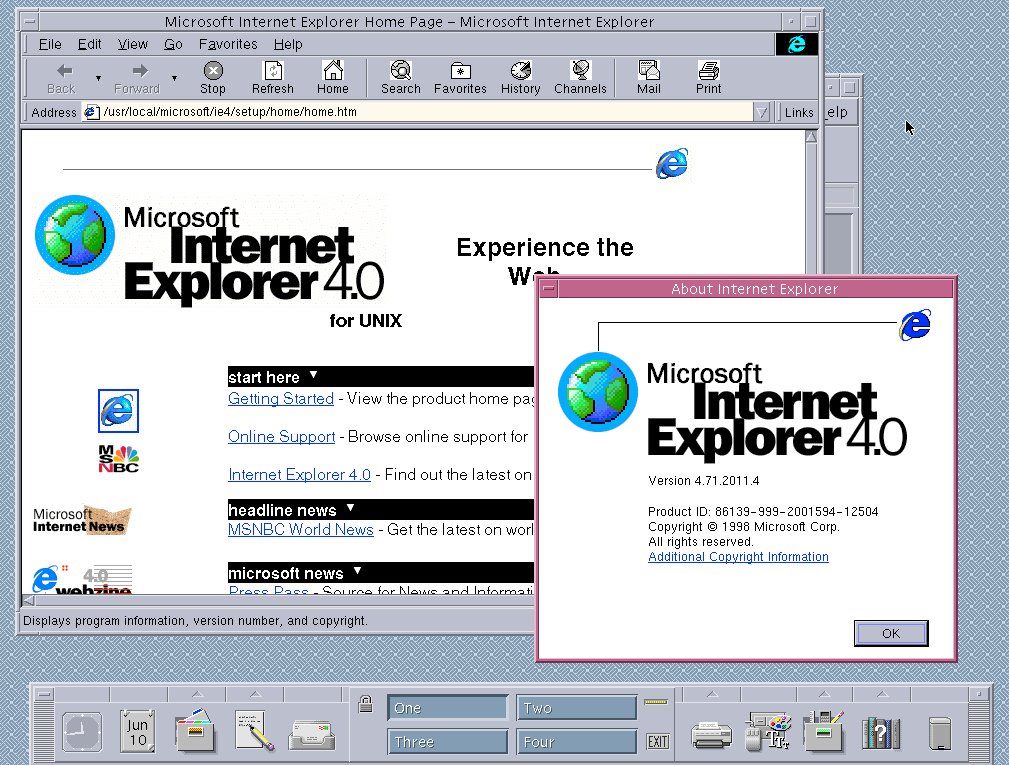
Task: Click the EXIT button in CDE panel
Action: [x=658, y=742]
